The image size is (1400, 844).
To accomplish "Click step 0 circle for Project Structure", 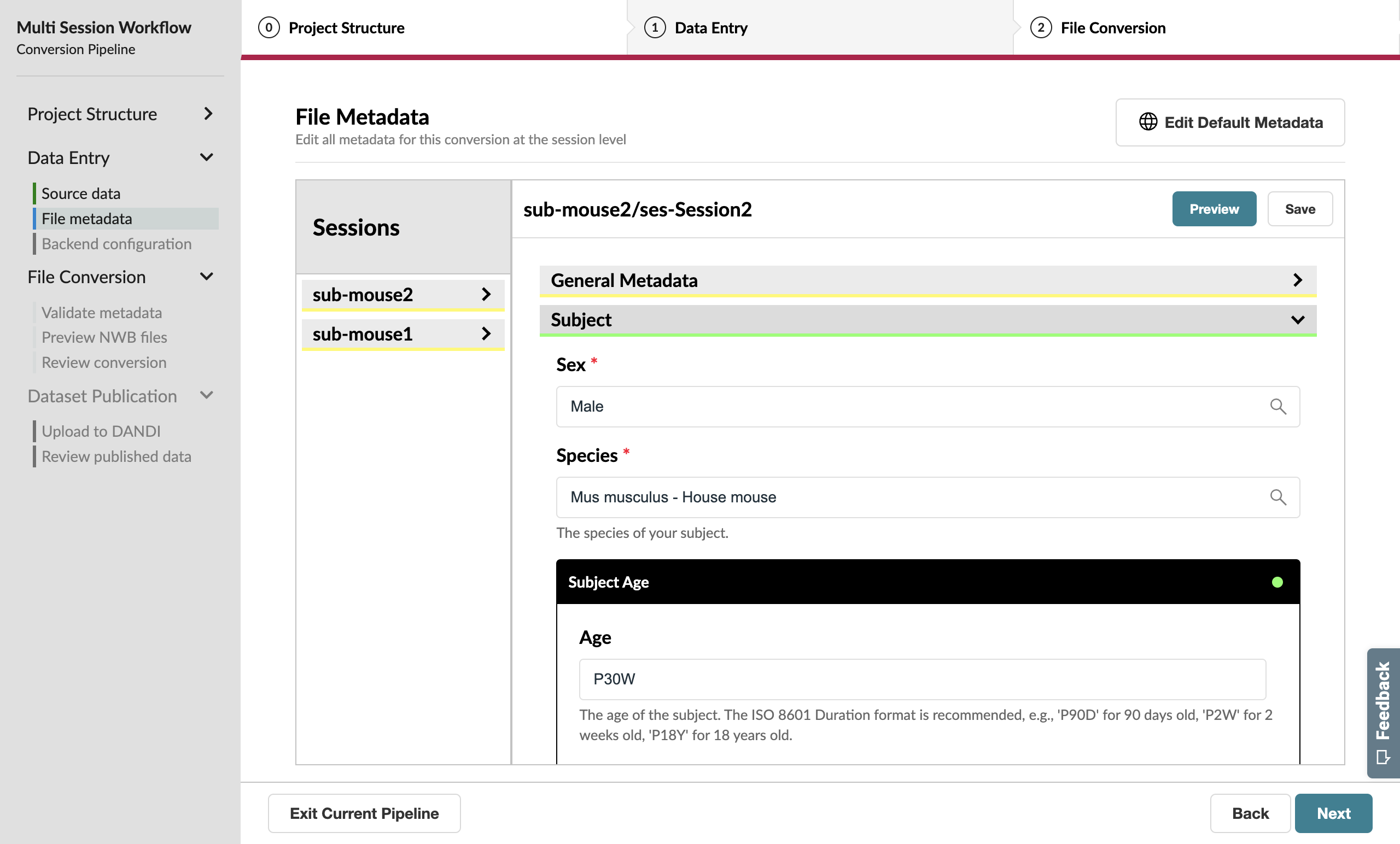I will [269, 27].
